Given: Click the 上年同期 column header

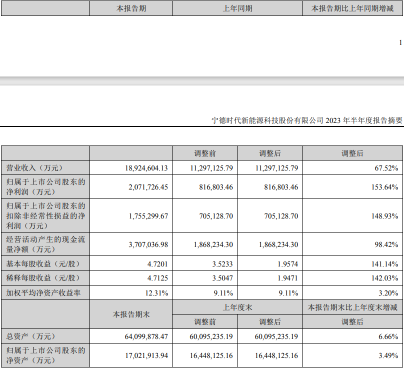Looking at the screenshot, I should 237,8.
